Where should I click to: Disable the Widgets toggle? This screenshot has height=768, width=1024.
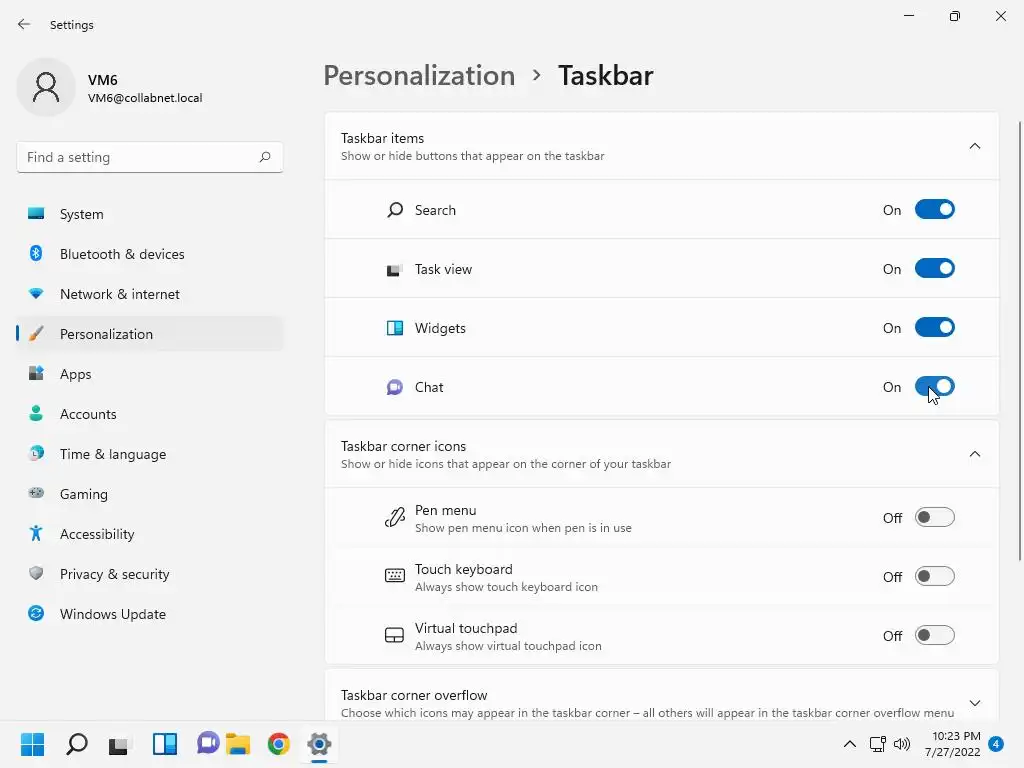935,327
